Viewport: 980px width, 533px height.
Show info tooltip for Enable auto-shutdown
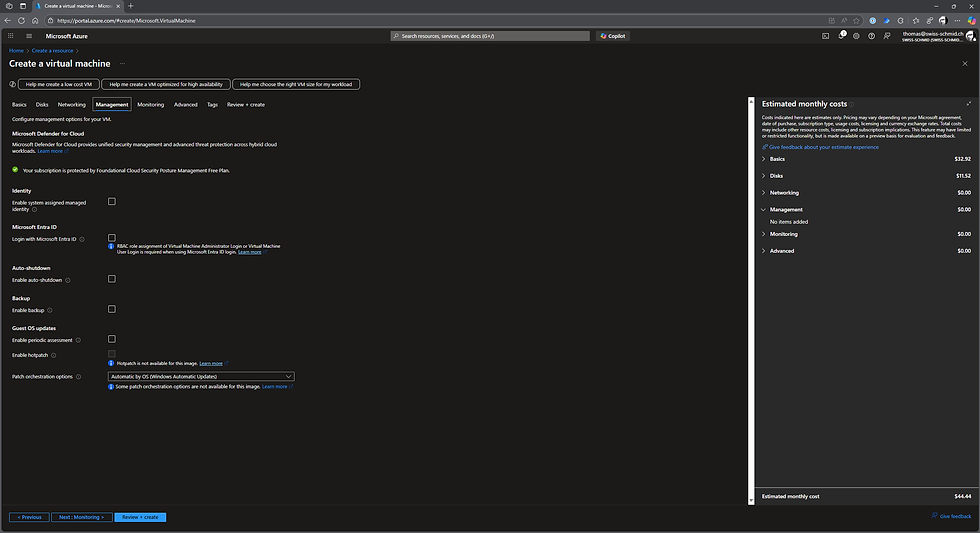click(x=68, y=281)
